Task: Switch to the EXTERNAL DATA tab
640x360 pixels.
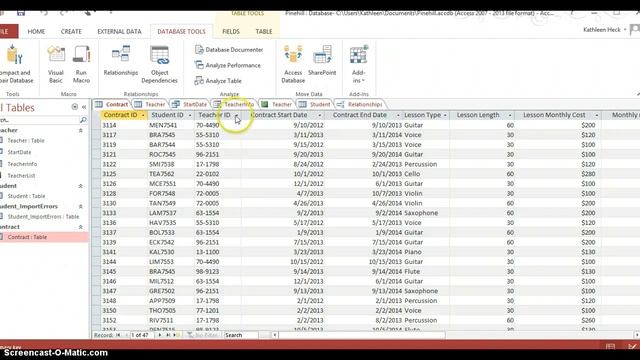Action: pos(119,31)
